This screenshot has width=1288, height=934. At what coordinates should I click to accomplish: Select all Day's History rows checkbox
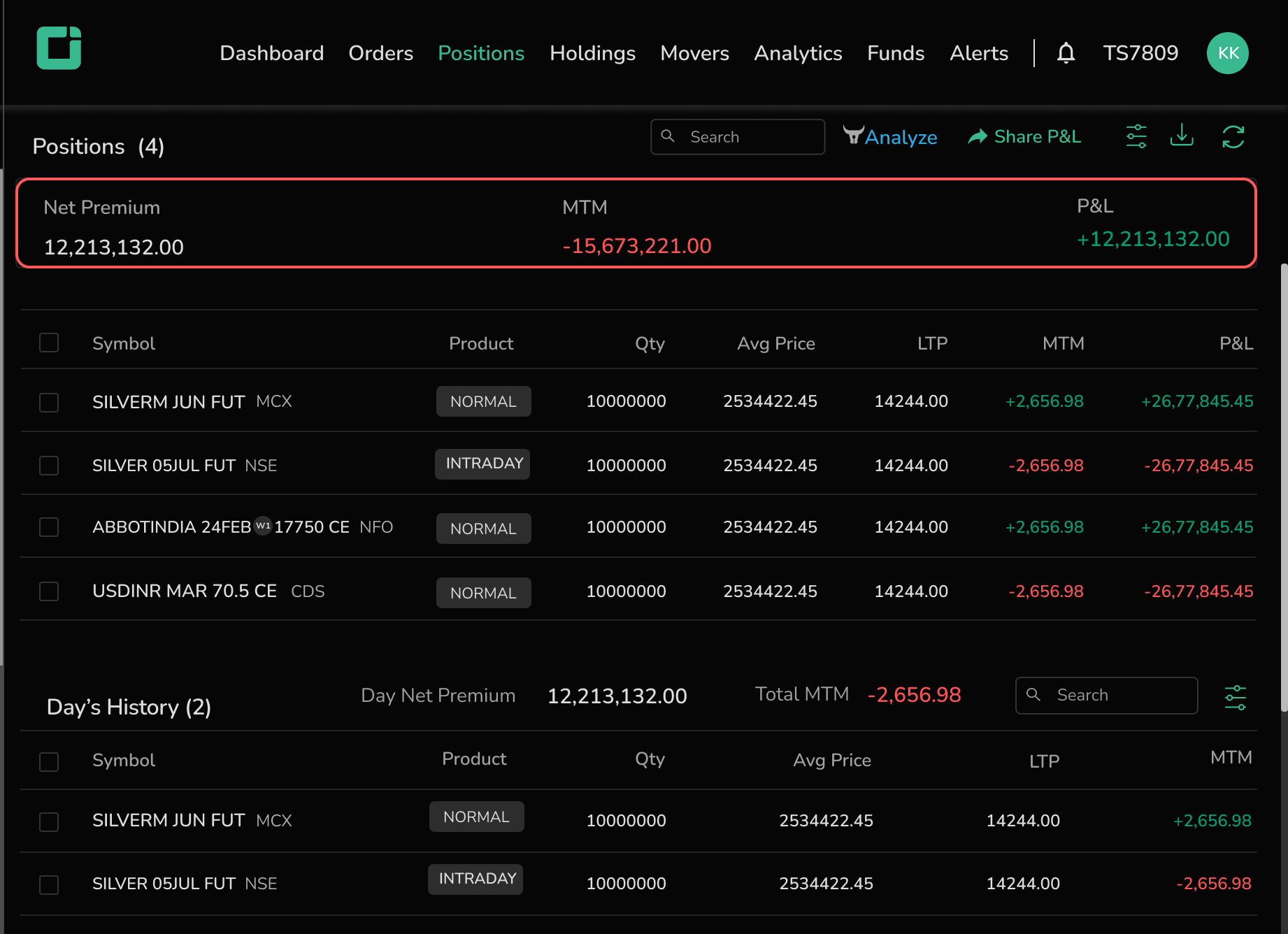click(49, 761)
